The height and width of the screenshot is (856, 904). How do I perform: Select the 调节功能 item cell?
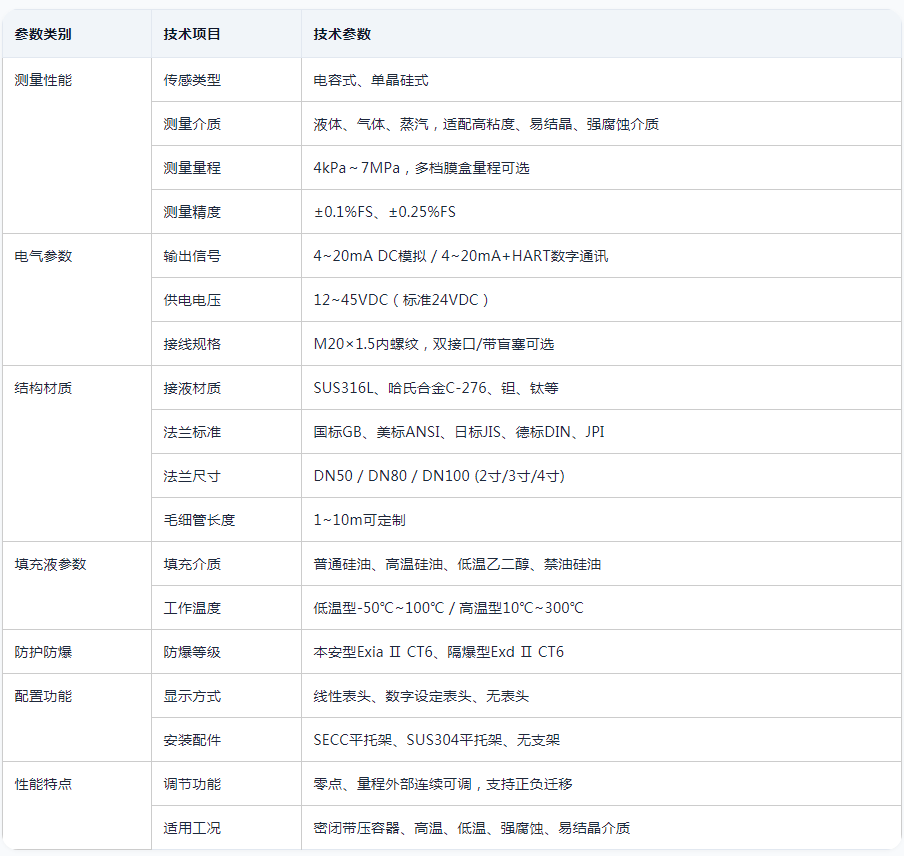pyautogui.click(x=227, y=784)
